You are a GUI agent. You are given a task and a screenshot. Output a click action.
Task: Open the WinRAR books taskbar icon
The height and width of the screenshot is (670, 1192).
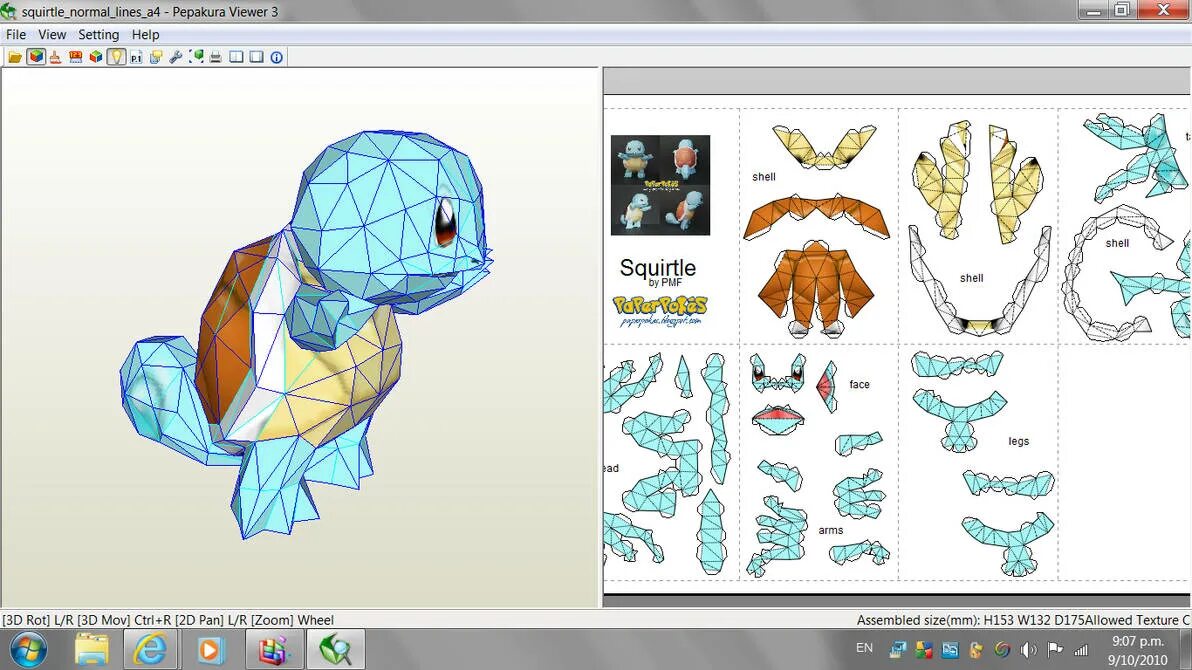coord(274,649)
